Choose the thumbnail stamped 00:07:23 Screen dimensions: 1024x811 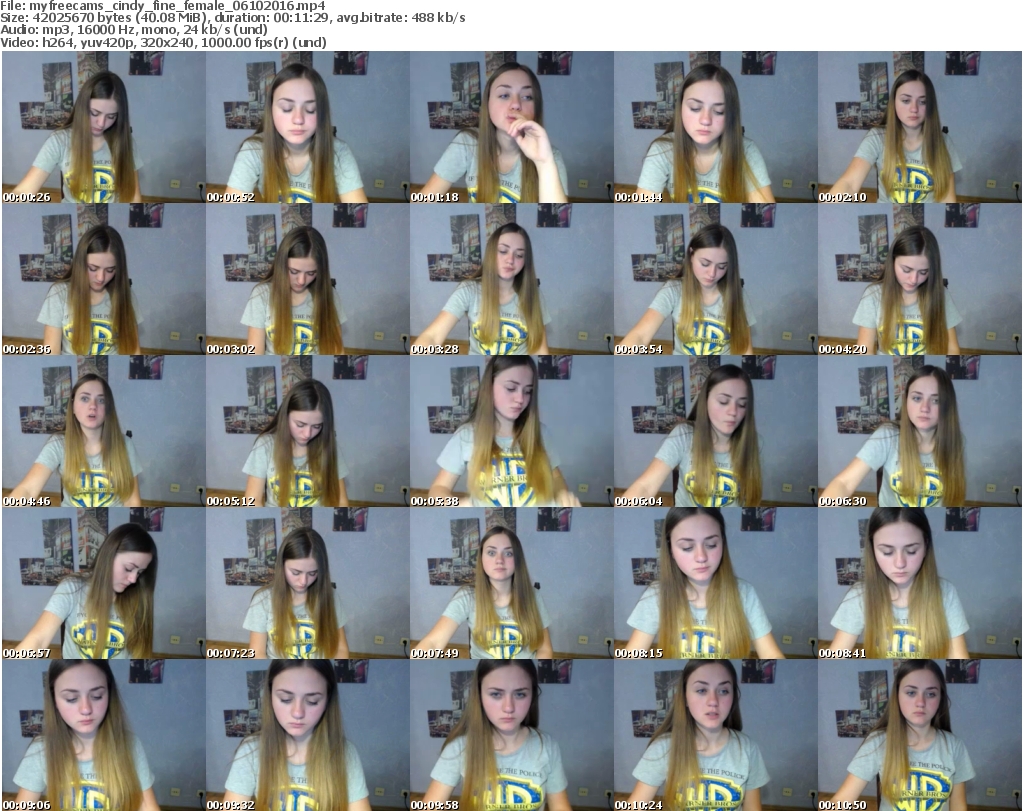click(308, 583)
